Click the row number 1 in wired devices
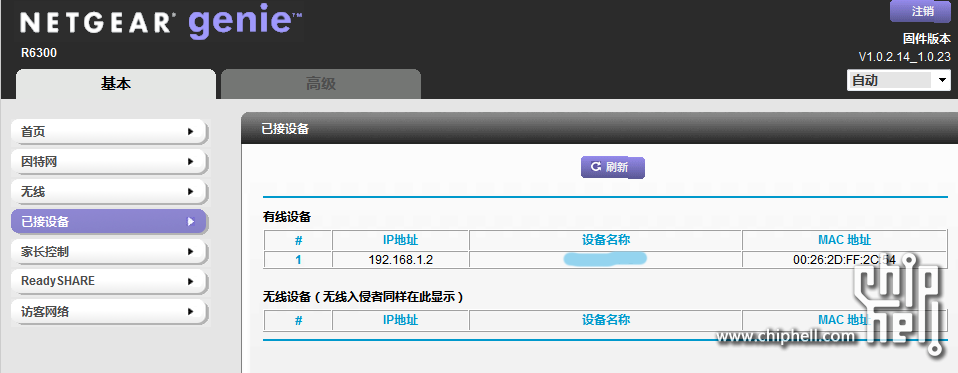Viewport: 958px width, 373px height. [298, 259]
